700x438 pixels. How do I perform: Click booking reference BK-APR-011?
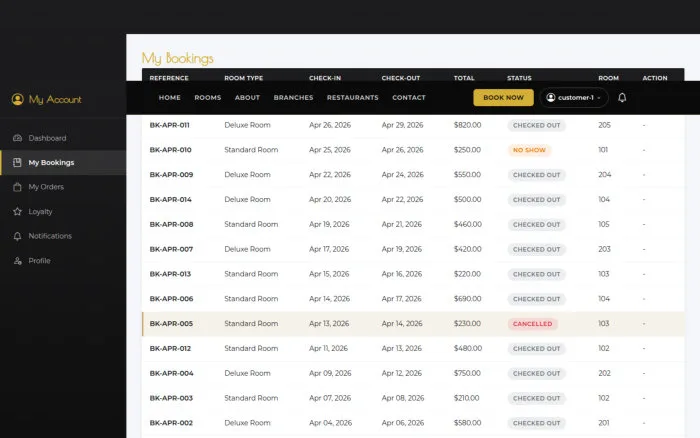(170, 125)
